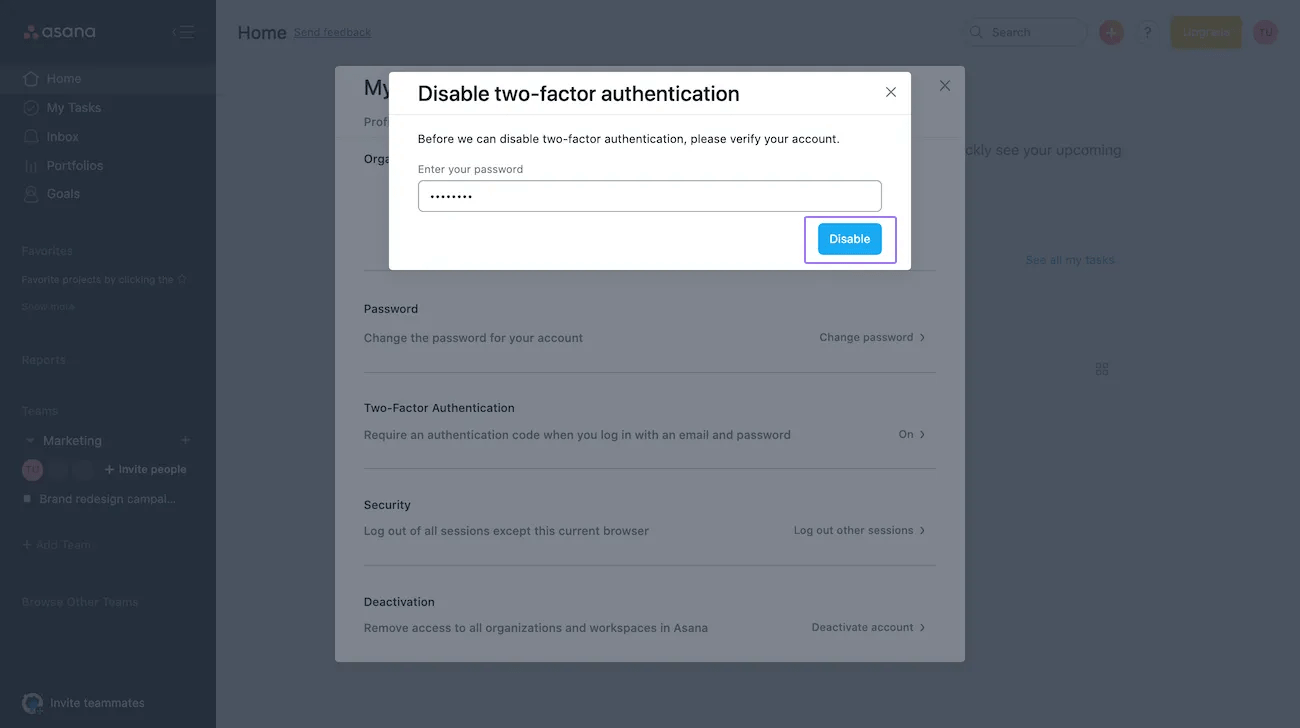Toggle Two-Factor Authentication setting marked On
This screenshot has width=1300, height=728.
click(x=911, y=434)
